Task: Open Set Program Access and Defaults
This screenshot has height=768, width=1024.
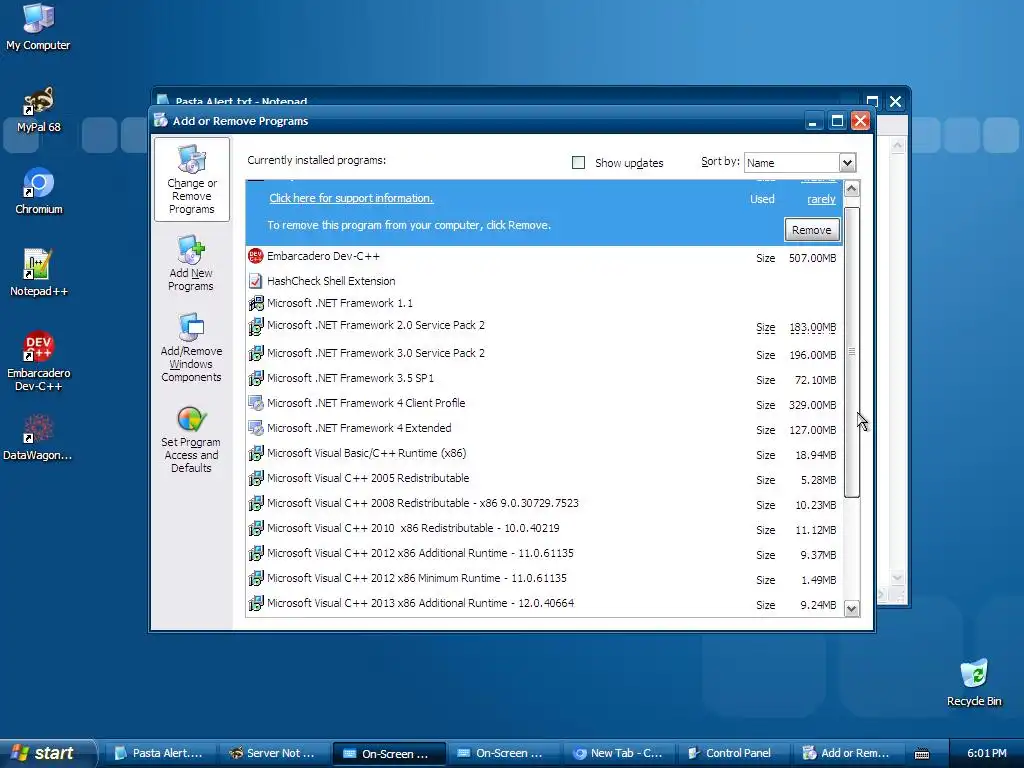Action: (x=191, y=439)
